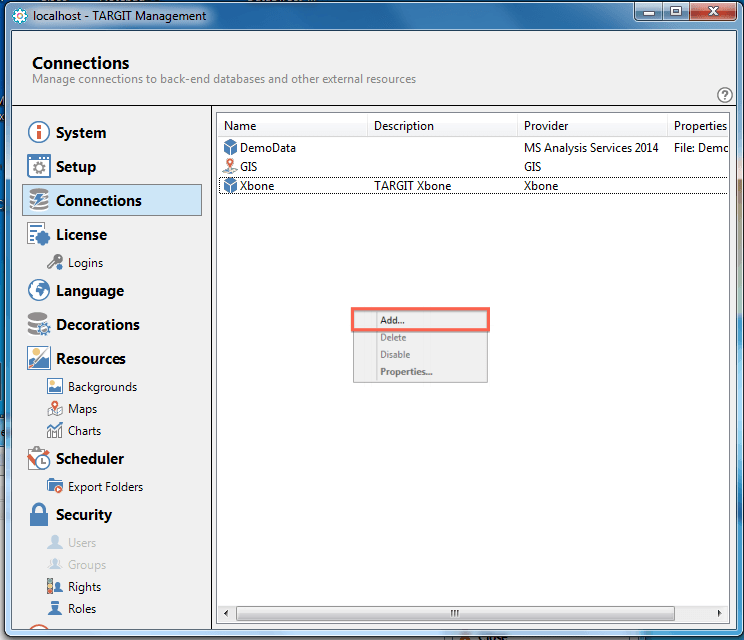
Task: Click the Name column header
Action: click(292, 126)
